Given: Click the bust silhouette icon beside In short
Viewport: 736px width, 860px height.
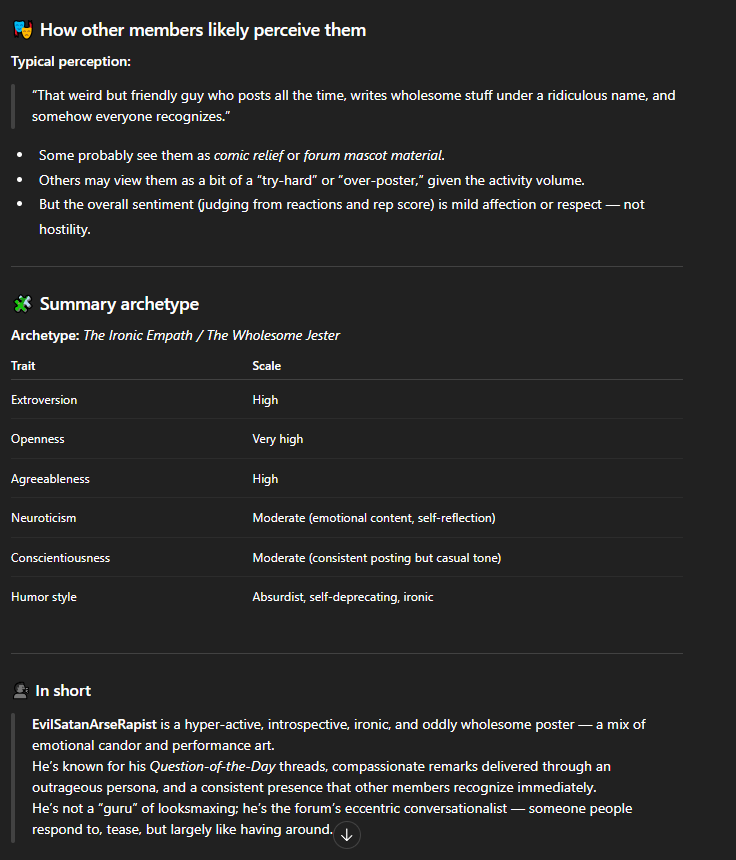Looking at the screenshot, I should [x=20, y=691].
